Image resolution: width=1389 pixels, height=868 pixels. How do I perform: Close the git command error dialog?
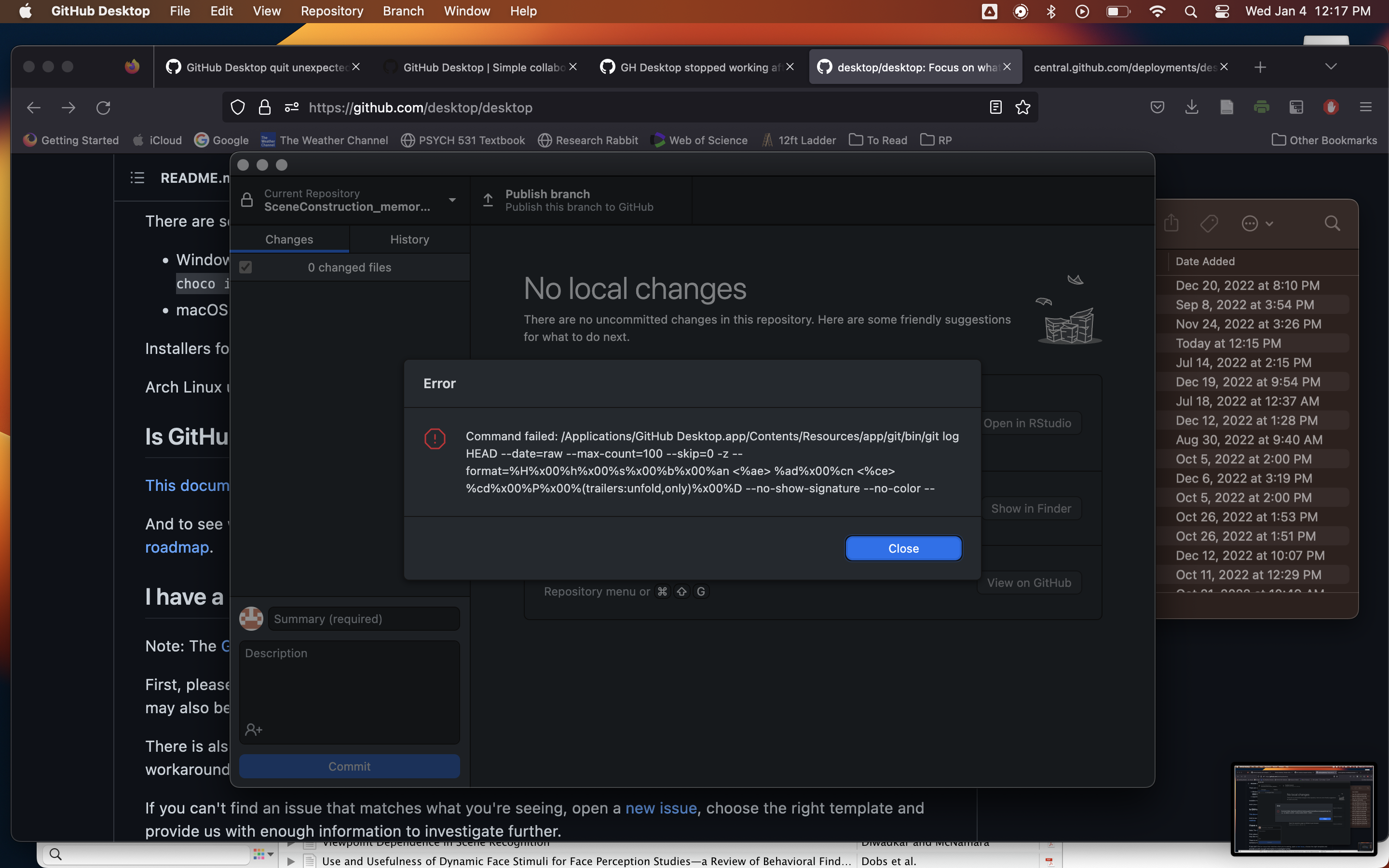click(902, 548)
